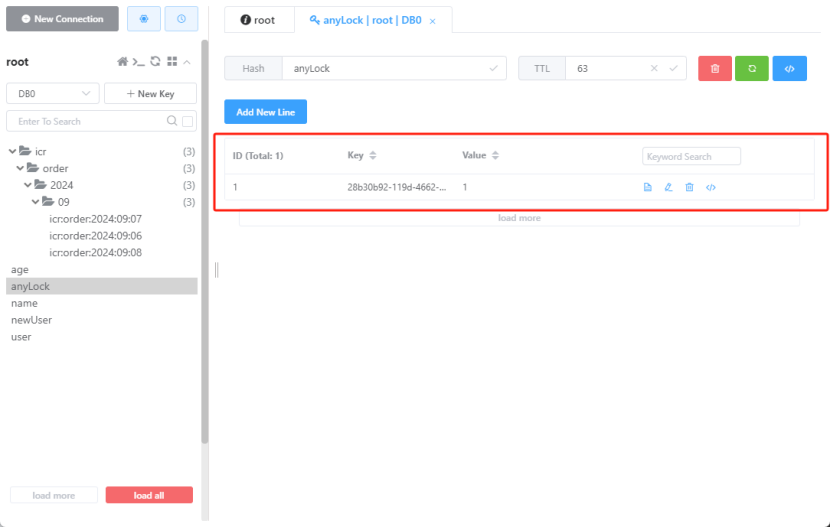
Task: Collapse the root connection chevron
Action: click(187, 62)
